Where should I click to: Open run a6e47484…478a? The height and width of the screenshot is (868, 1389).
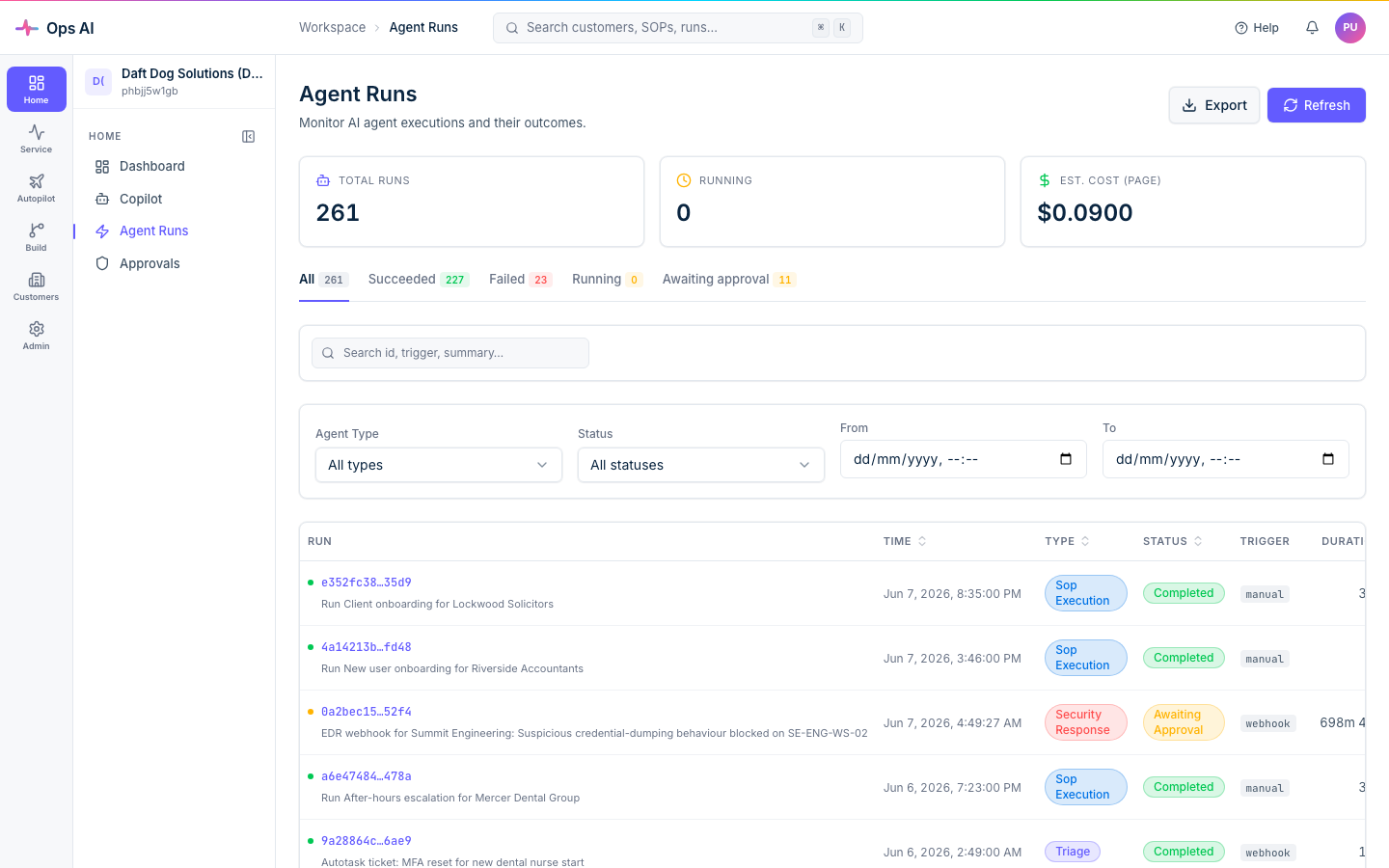(367, 776)
